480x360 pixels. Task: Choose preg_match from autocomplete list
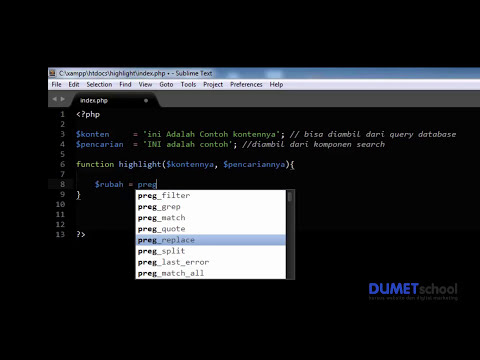click(211, 218)
